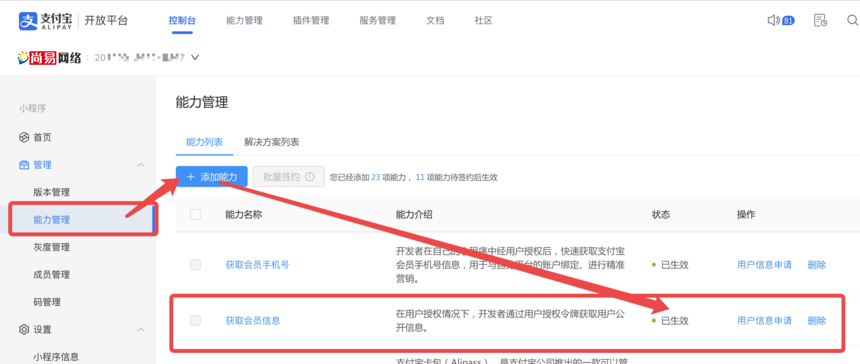Click the 能力介绍 column header

pos(414,214)
